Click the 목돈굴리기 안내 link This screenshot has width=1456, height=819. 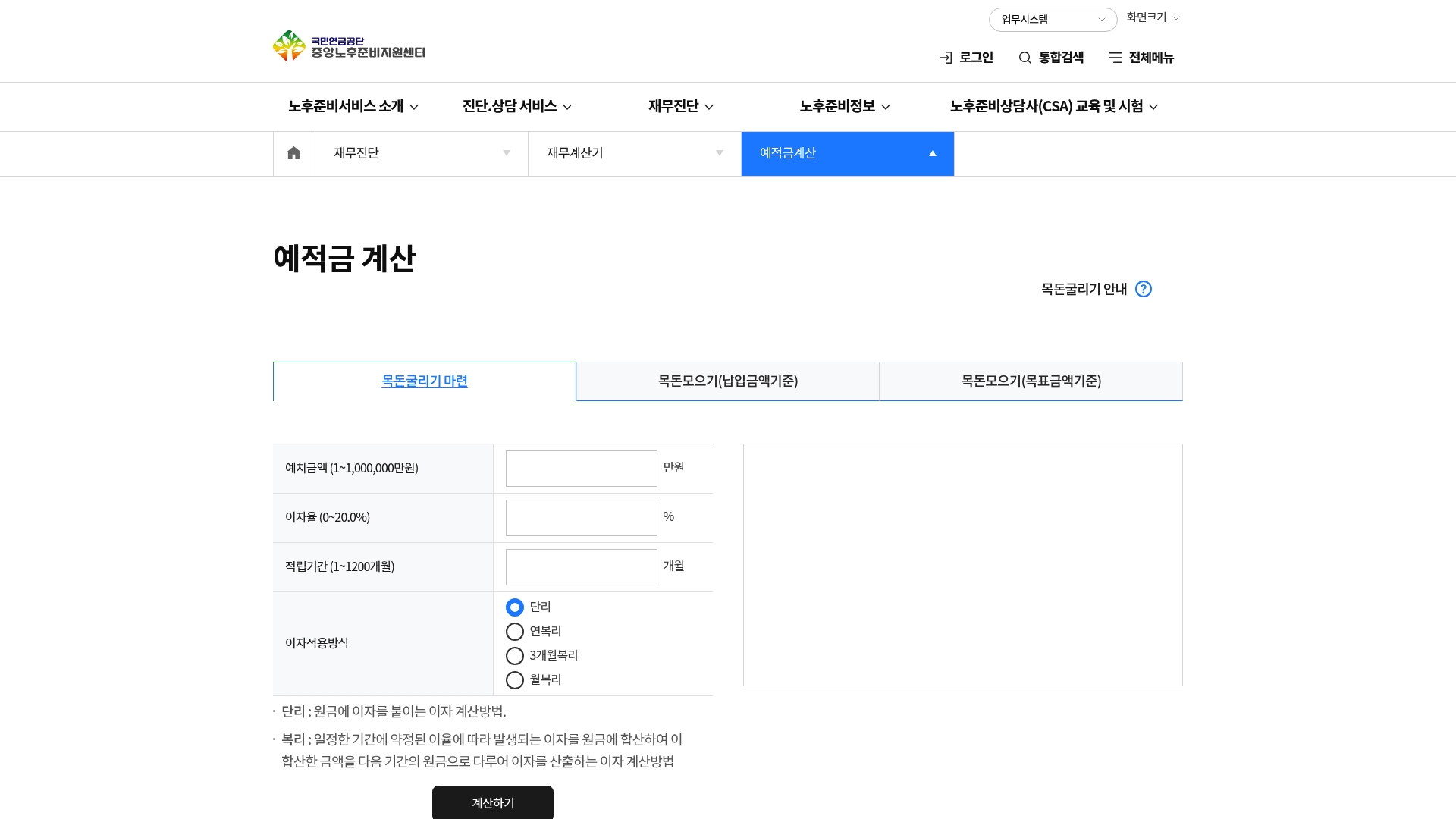[x=1084, y=289]
